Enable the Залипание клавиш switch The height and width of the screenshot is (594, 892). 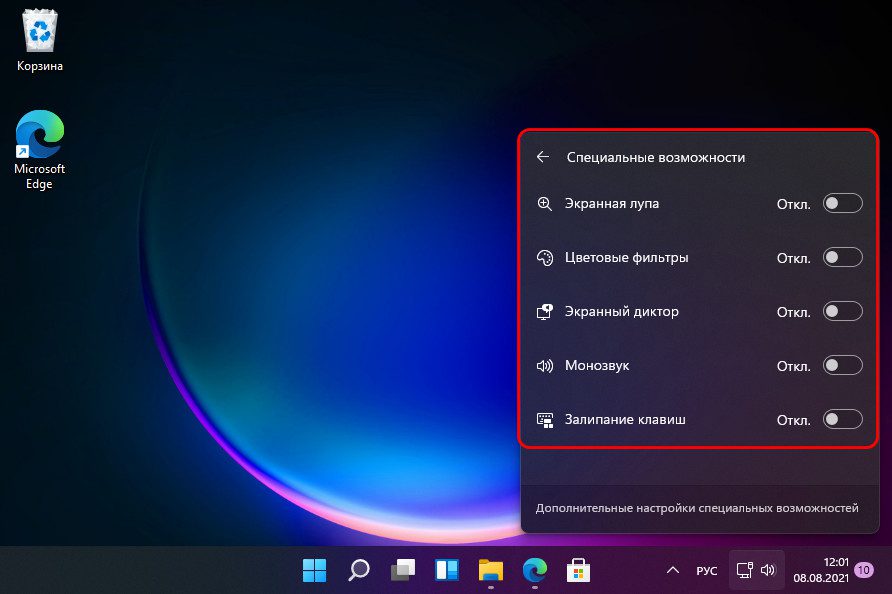coord(843,419)
